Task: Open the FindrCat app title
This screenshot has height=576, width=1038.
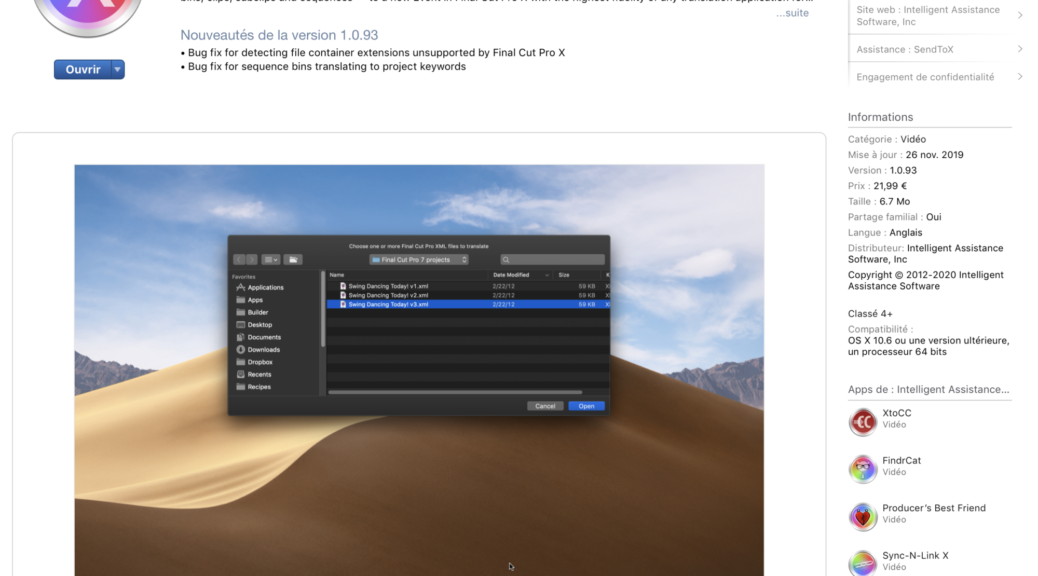Action: 901,461
